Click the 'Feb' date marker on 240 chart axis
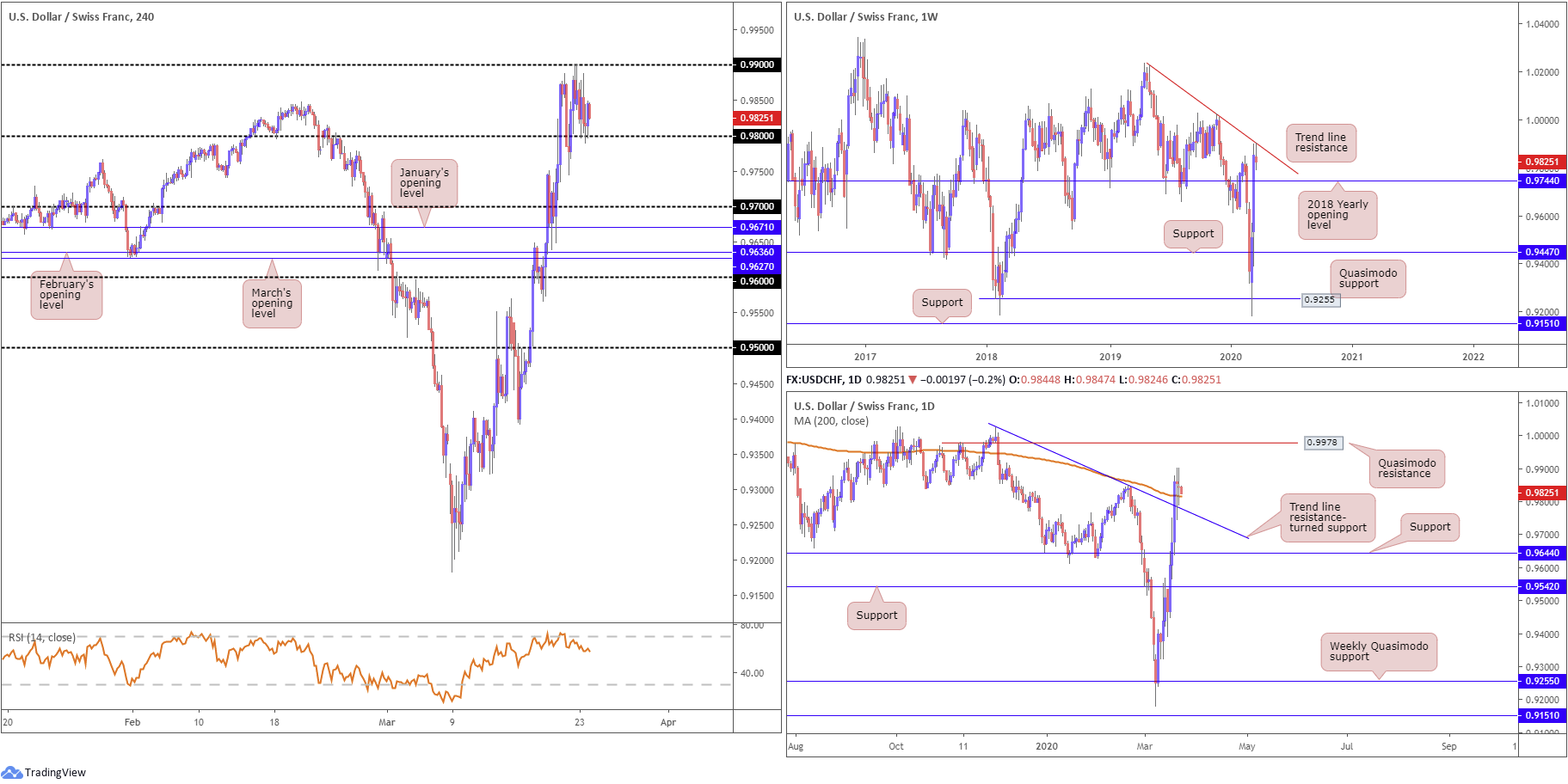 point(132,722)
